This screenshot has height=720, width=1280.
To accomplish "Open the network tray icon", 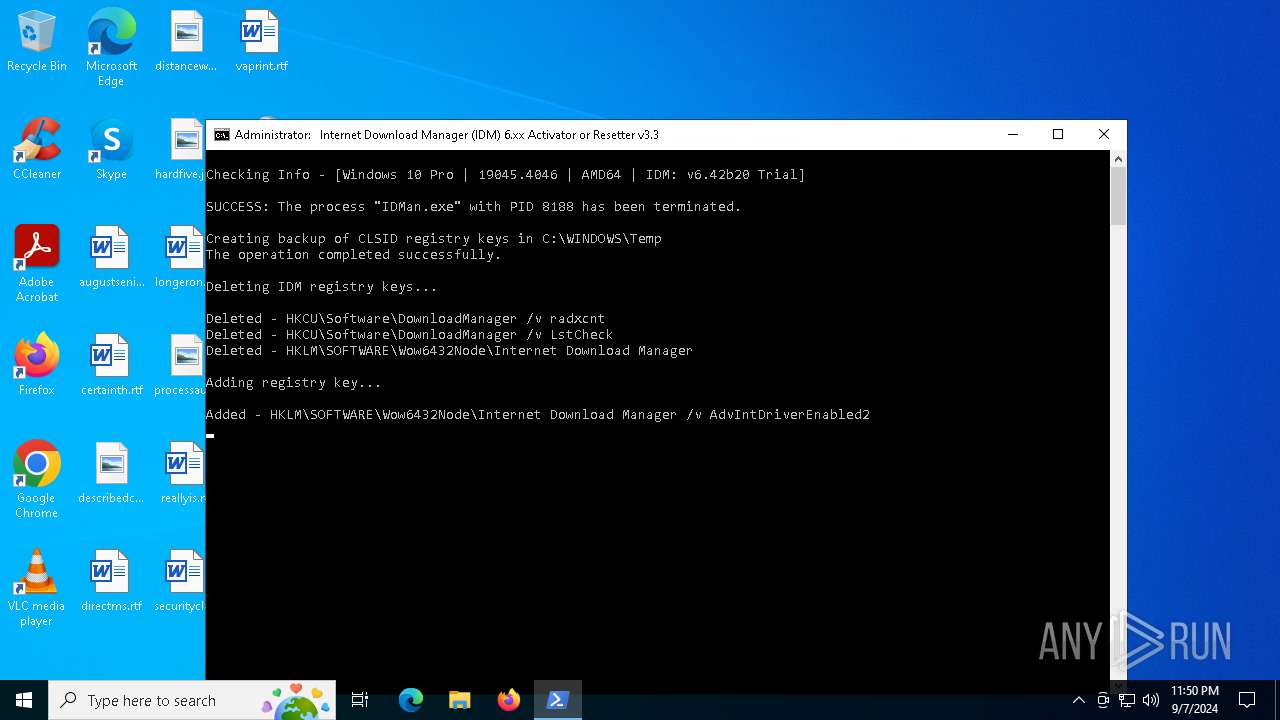I will [1127, 700].
